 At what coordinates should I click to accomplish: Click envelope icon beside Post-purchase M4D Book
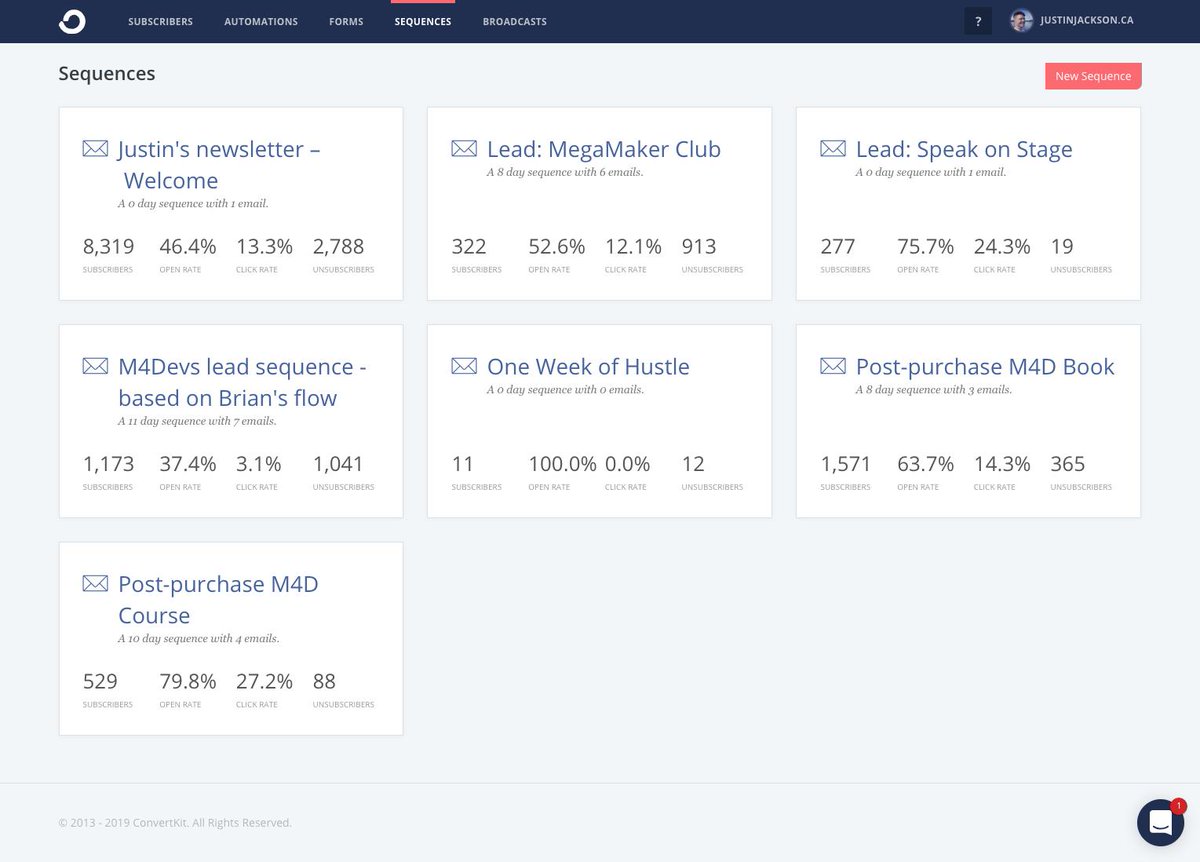click(x=833, y=366)
